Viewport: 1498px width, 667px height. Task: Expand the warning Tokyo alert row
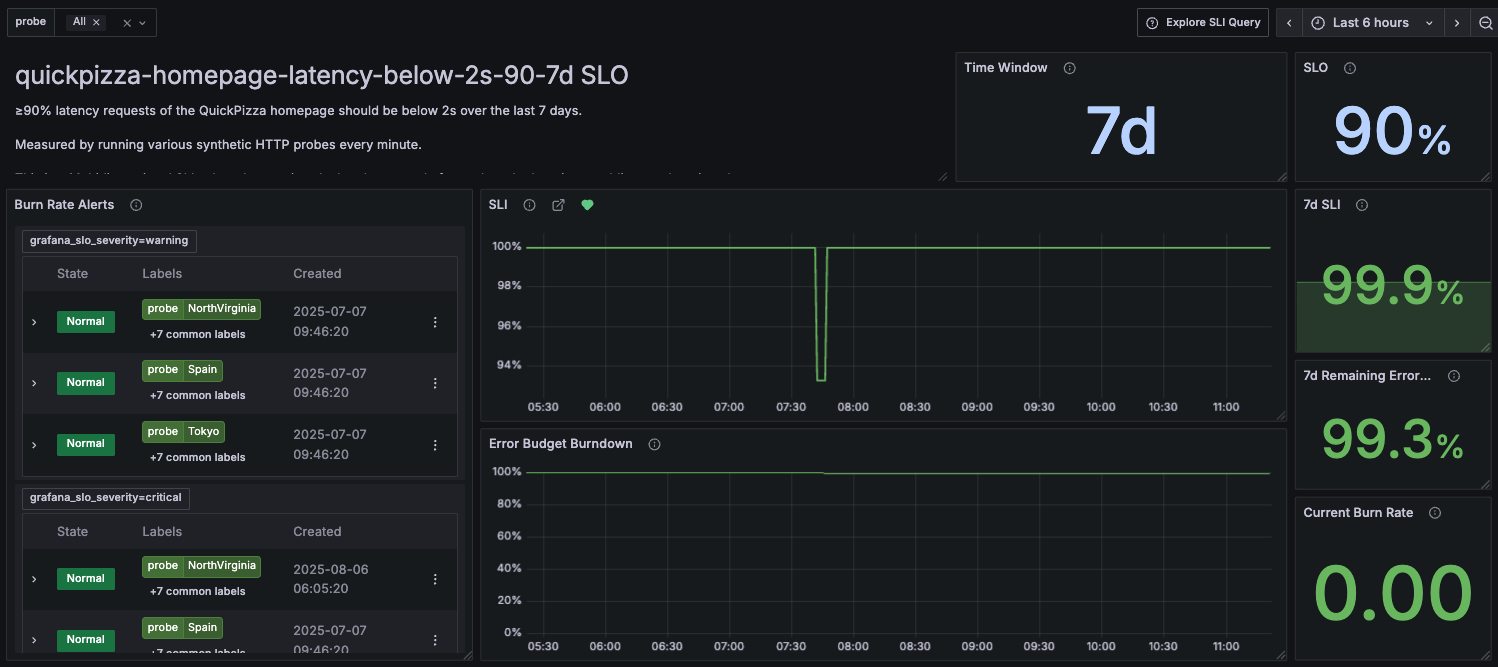coord(34,444)
